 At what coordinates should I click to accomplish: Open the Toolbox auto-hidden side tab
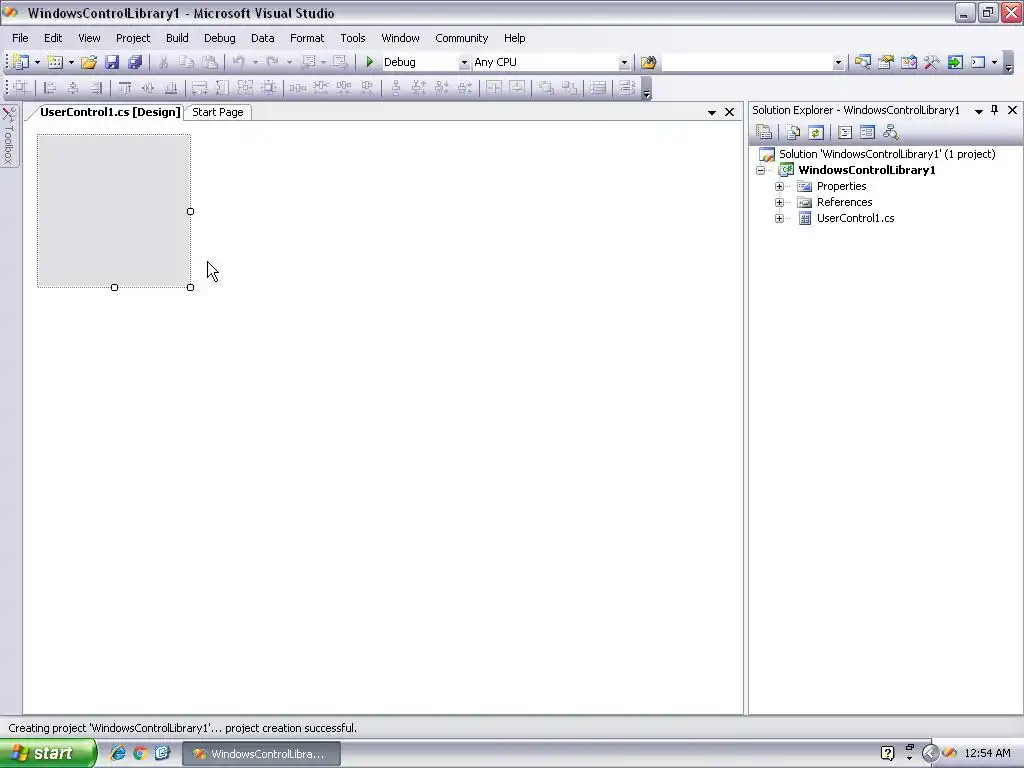pos(8,136)
